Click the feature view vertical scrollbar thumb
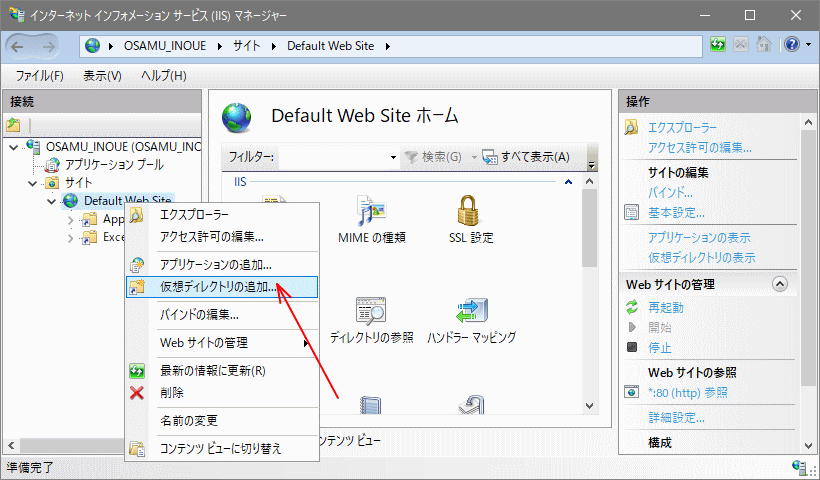The width and height of the screenshot is (820, 480). tap(589, 228)
